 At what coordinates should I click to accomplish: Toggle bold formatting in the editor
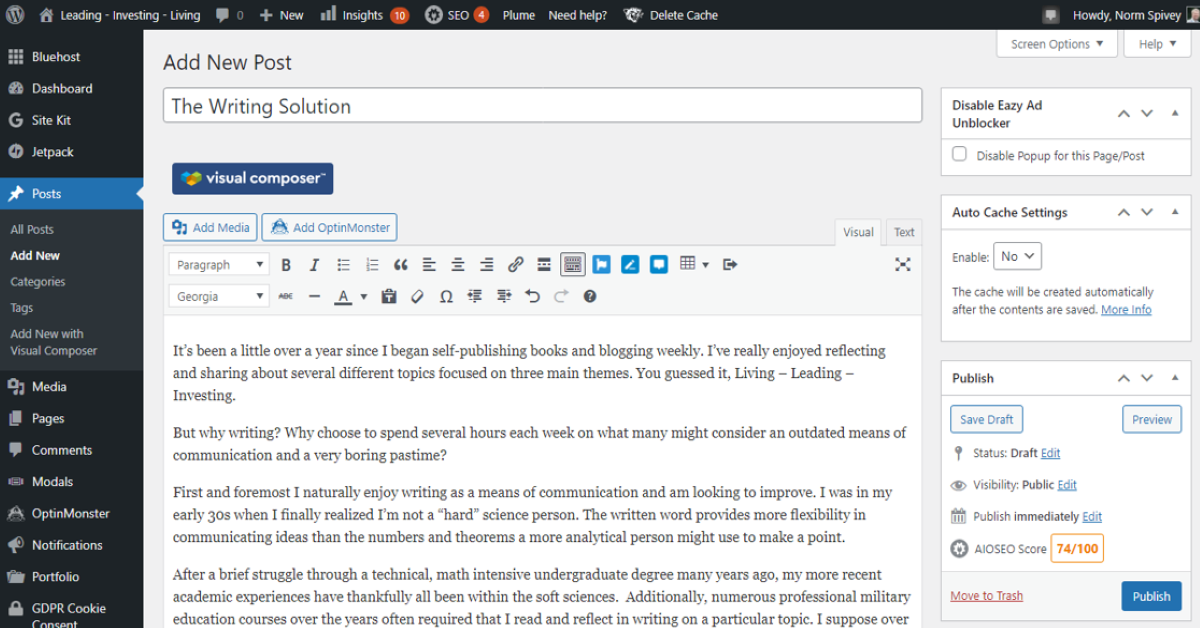point(286,264)
